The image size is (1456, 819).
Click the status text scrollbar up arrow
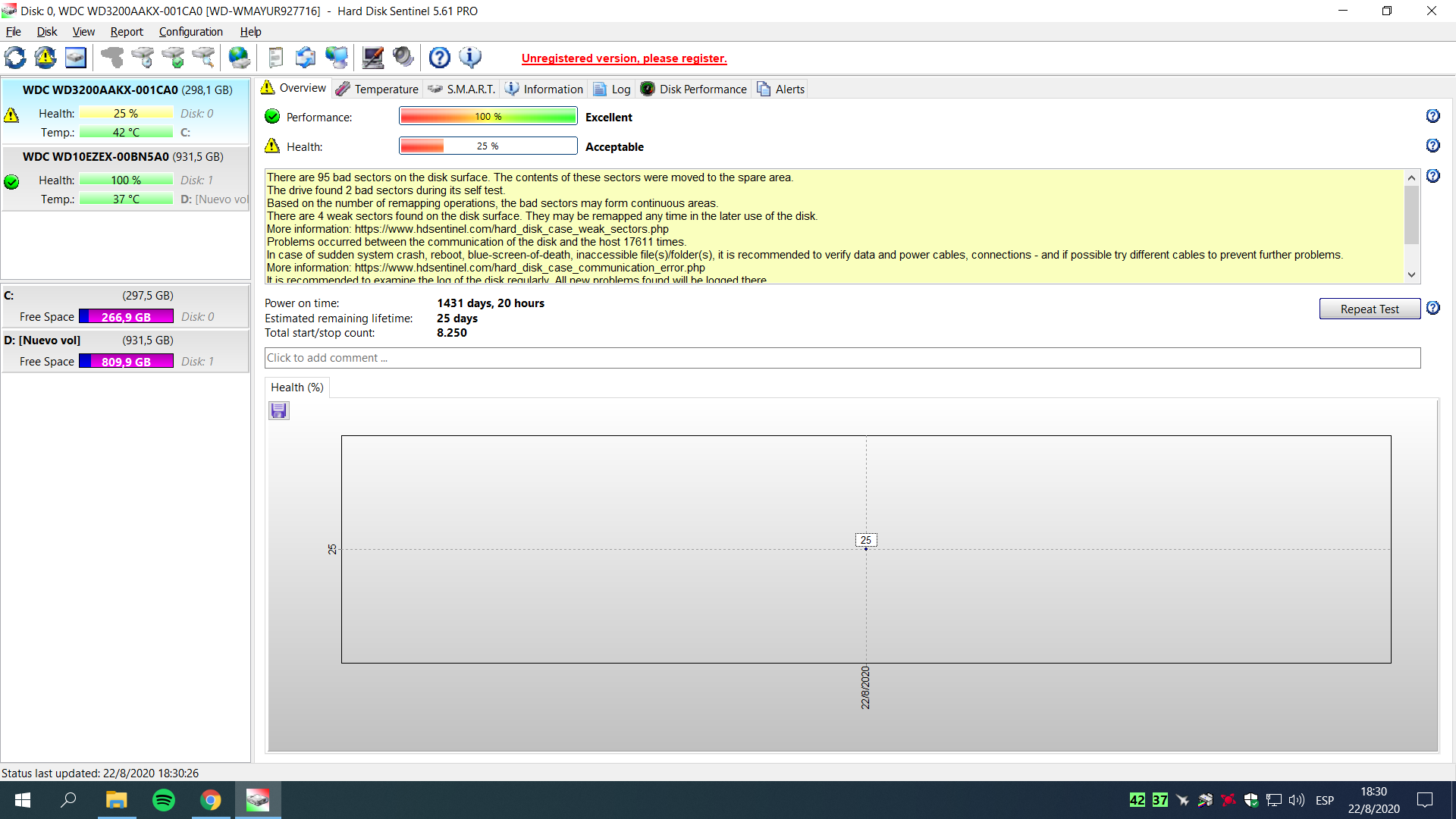pyautogui.click(x=1411, y=177)
